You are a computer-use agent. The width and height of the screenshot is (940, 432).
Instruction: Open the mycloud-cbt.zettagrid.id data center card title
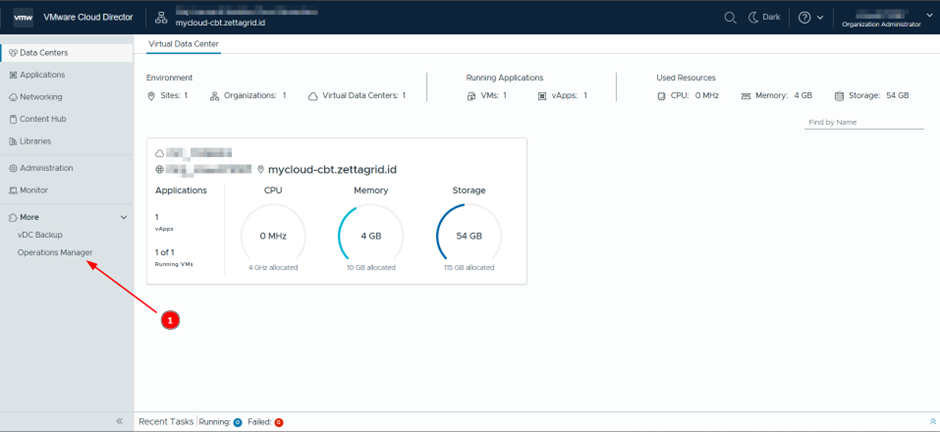coord(332,170)
